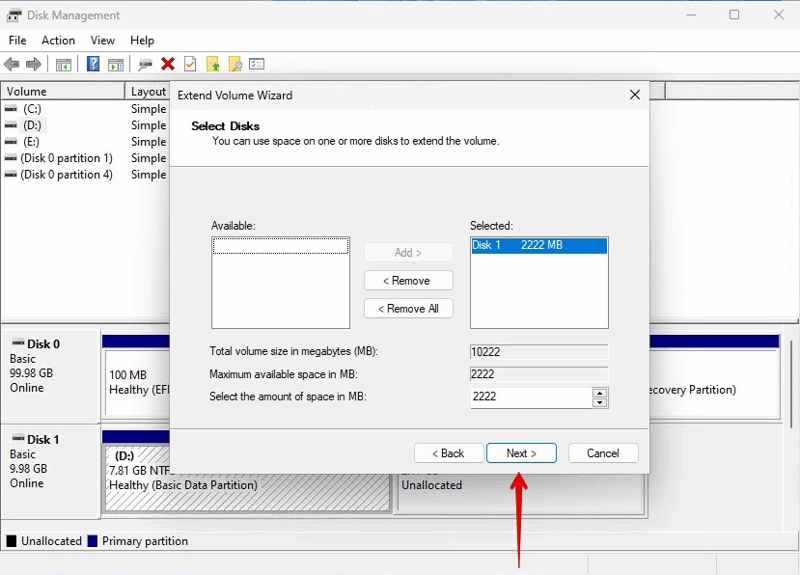
Task: Click the Back arrow toolbar icon
Action: click(x=12, y=64)
